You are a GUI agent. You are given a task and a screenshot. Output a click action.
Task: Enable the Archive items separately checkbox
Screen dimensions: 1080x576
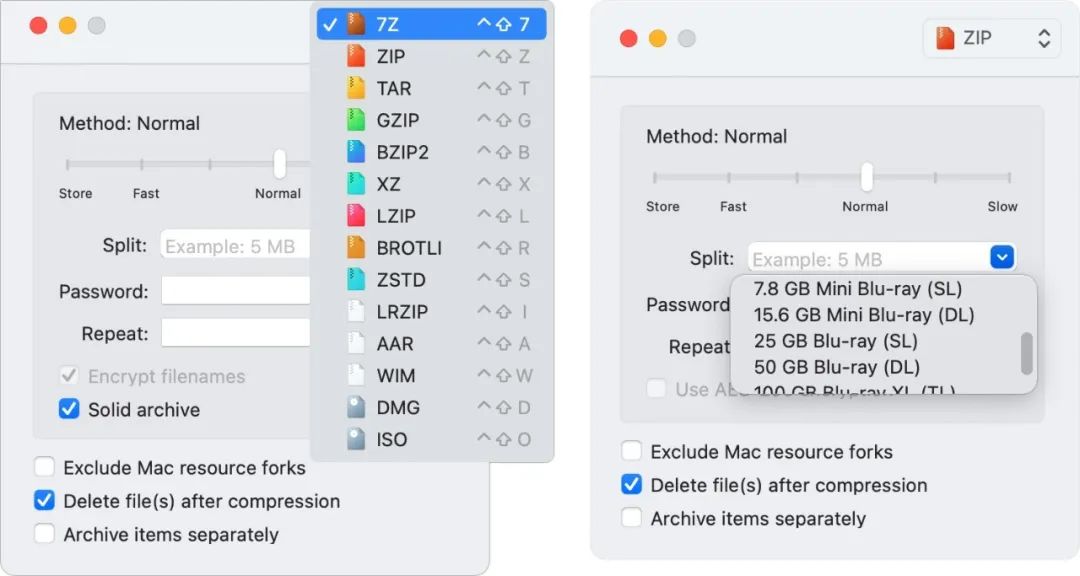[44, 534]
